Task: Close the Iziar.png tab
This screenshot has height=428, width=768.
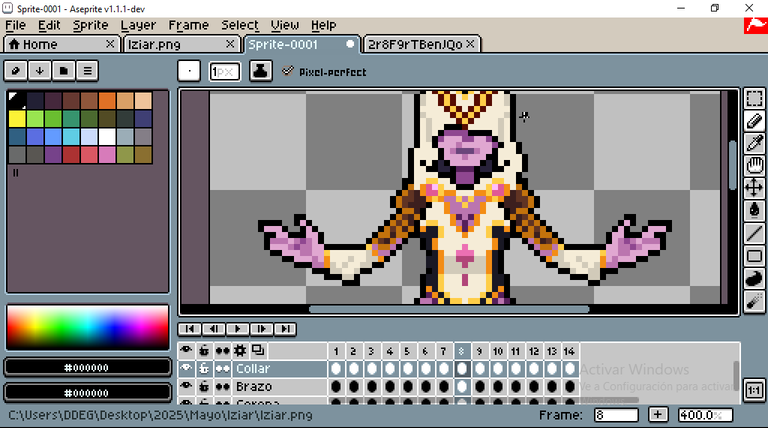Action: [230, 44]
